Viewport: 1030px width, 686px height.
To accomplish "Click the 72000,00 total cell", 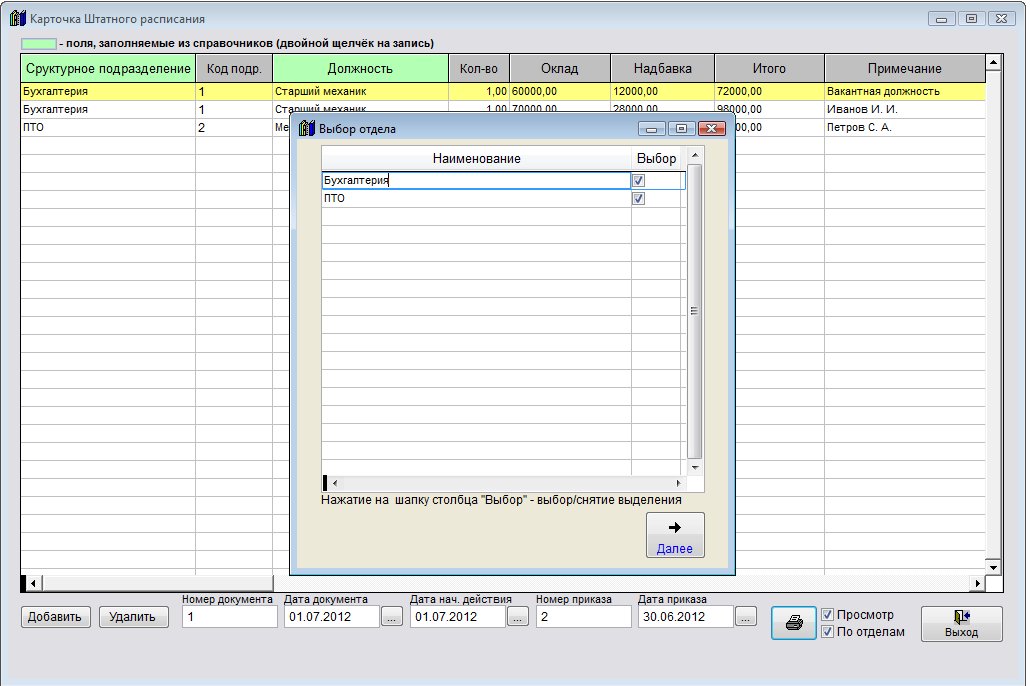I will pyautogui.click(x=769, y=91).
